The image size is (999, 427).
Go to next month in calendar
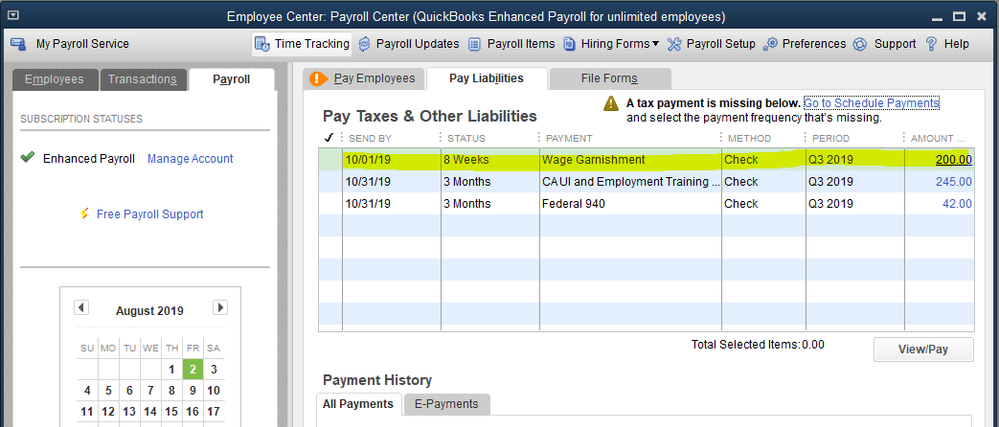pyautogui.click(x=220, y=307)
